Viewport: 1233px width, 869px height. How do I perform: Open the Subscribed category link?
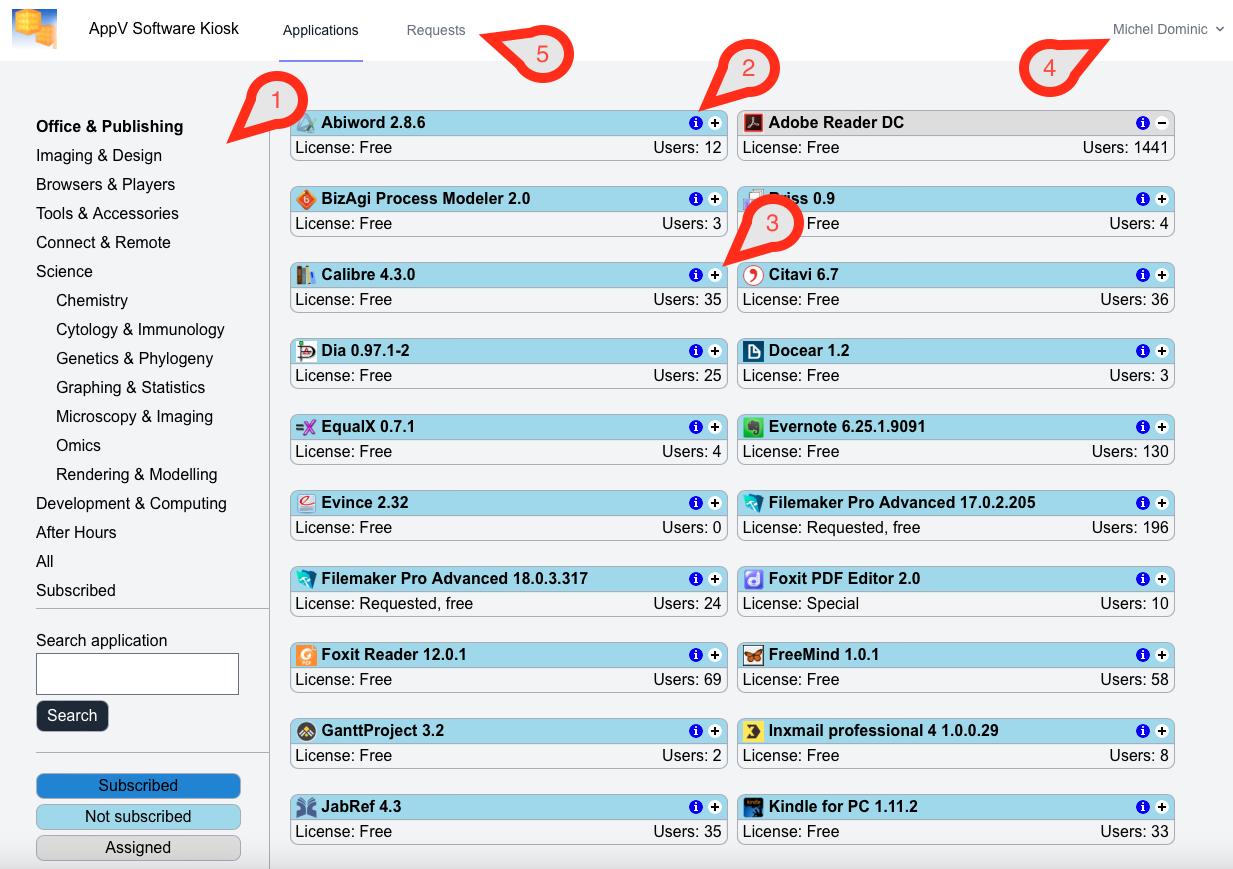(76, 590)
